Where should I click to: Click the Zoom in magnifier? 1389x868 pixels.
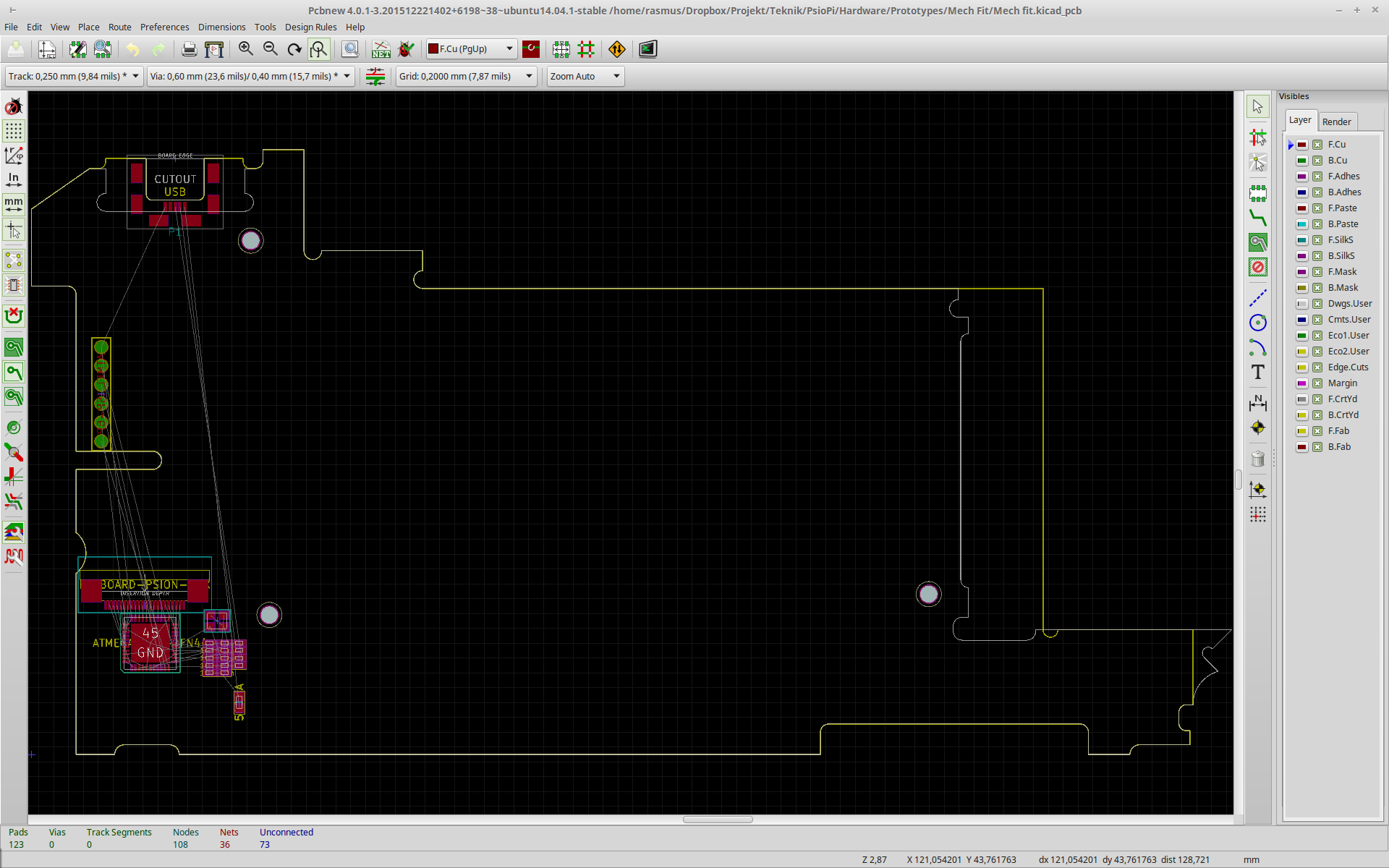246,49
